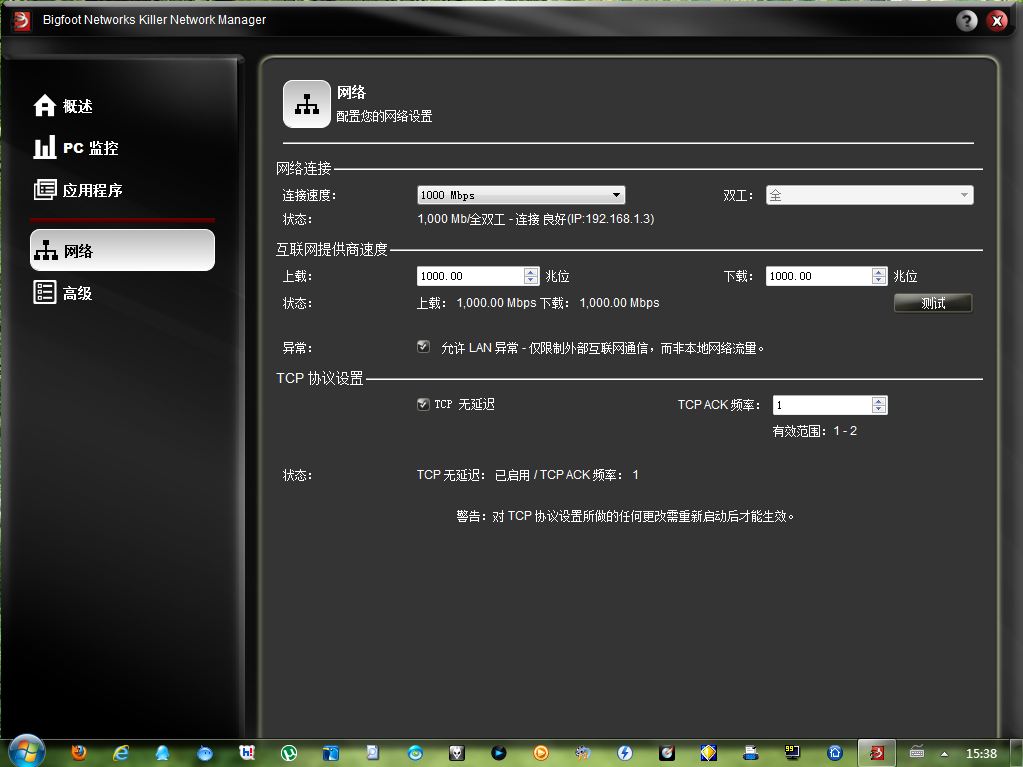Open the 概述 overview page
Image resolution: width=1023 pixels, height=767 pixels.
pos(63,106)
